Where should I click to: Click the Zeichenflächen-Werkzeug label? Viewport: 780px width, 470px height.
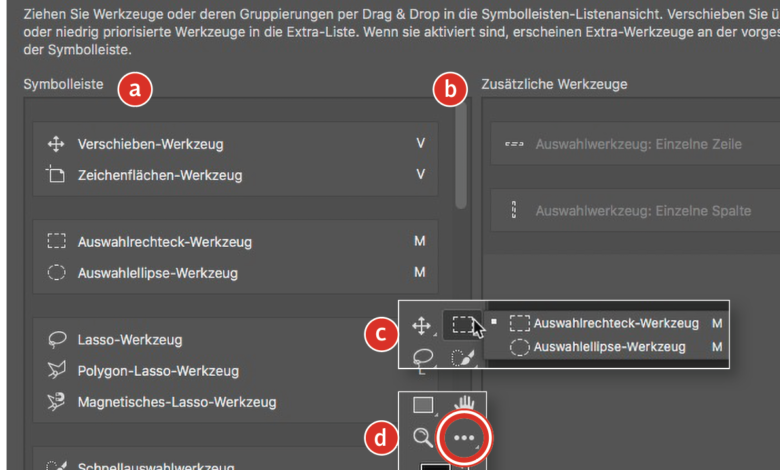160,175
